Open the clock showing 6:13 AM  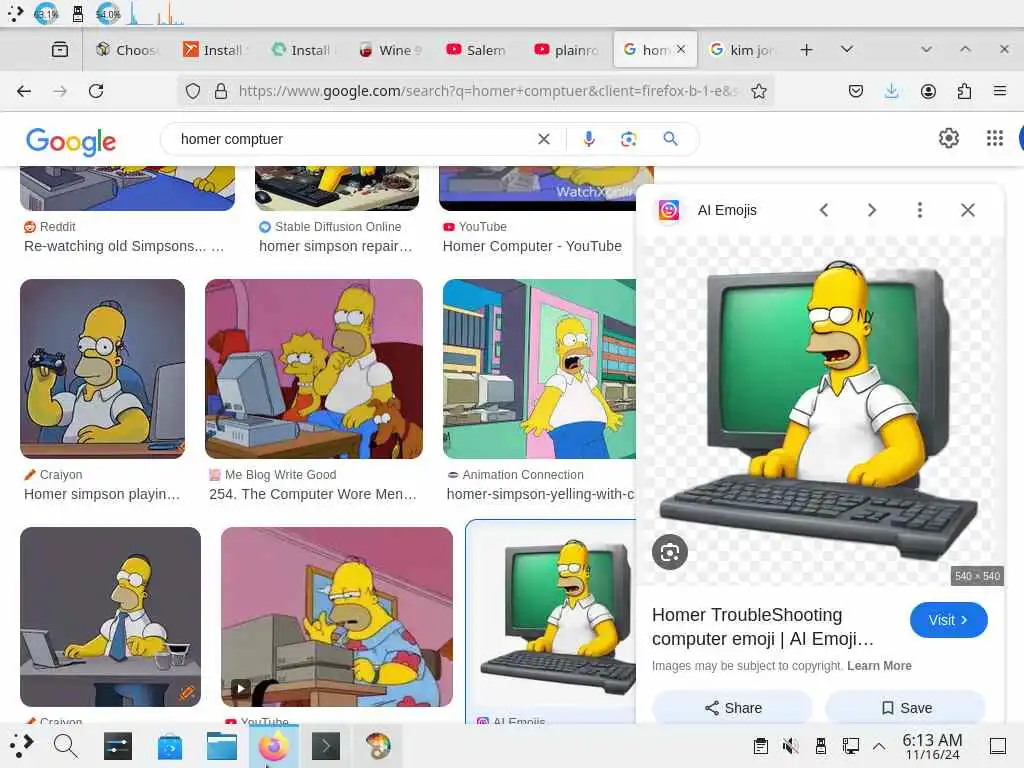pos(932,746)
